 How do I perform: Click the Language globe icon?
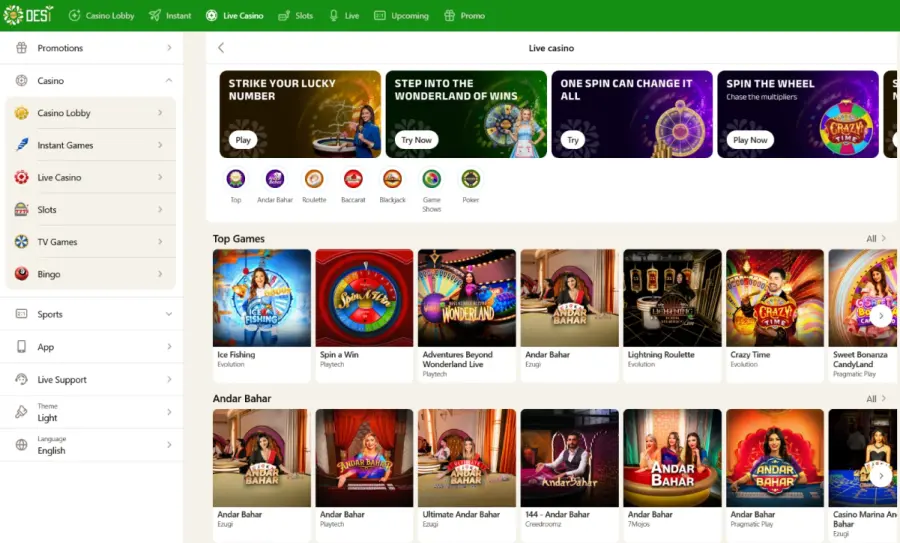point(21,445)
